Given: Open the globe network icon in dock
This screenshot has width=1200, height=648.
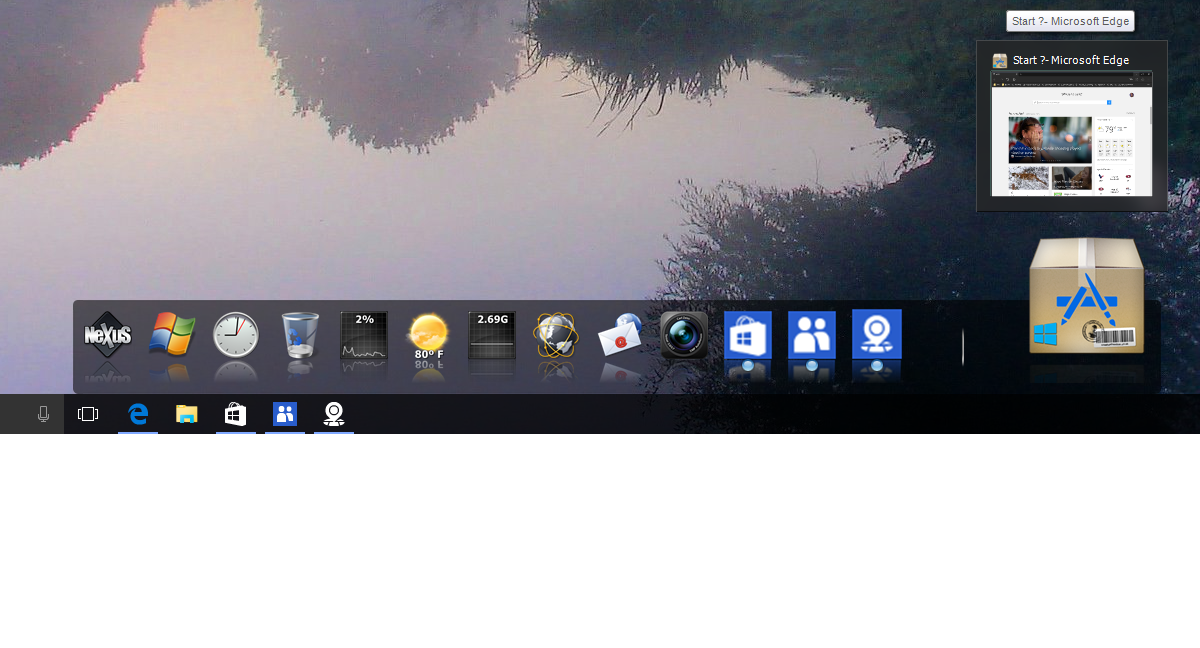Looking at the screenshot, I should (x=556, y=335).
